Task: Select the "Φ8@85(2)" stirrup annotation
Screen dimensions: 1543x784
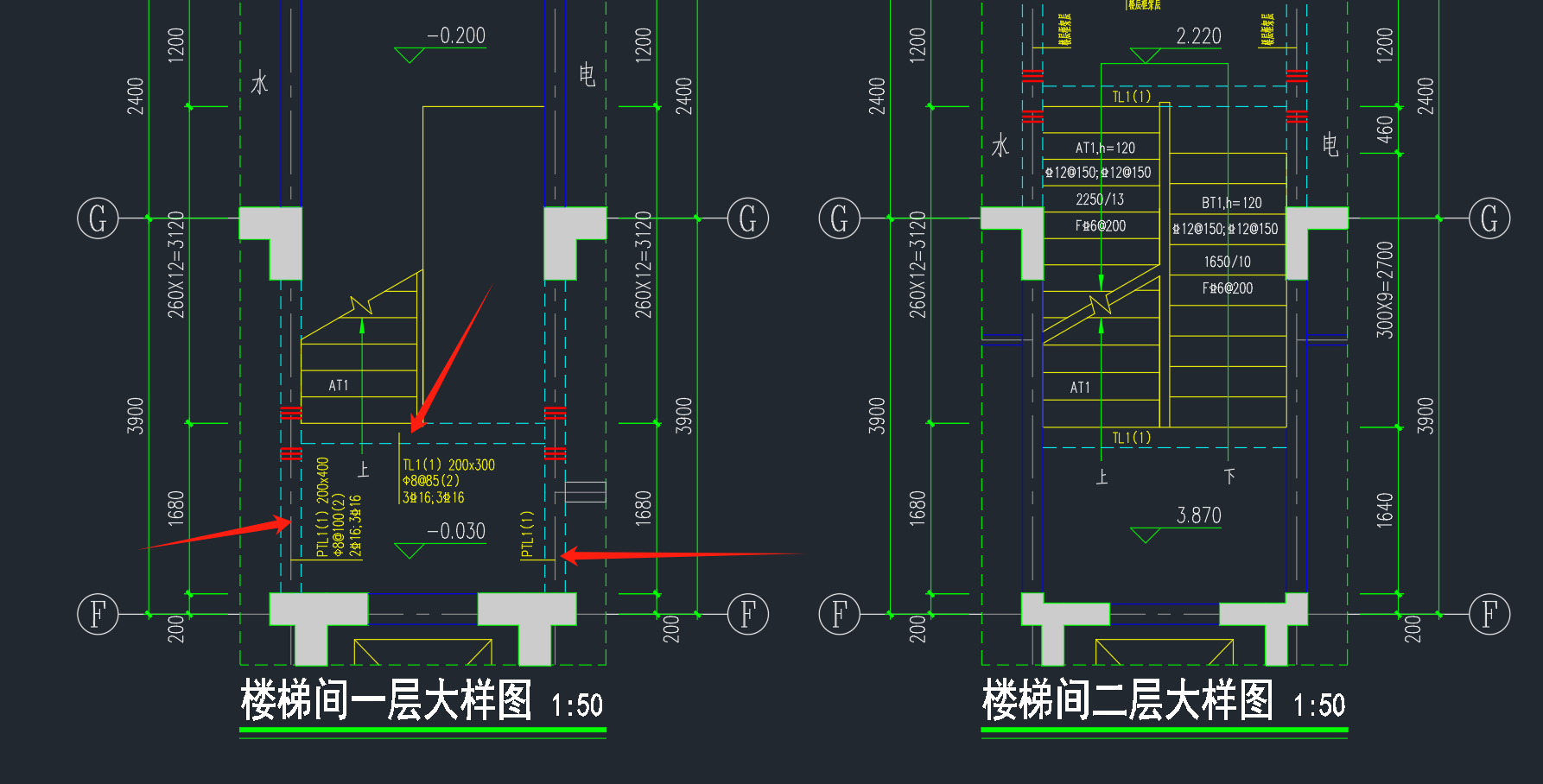Action: (x=431, y=481)
